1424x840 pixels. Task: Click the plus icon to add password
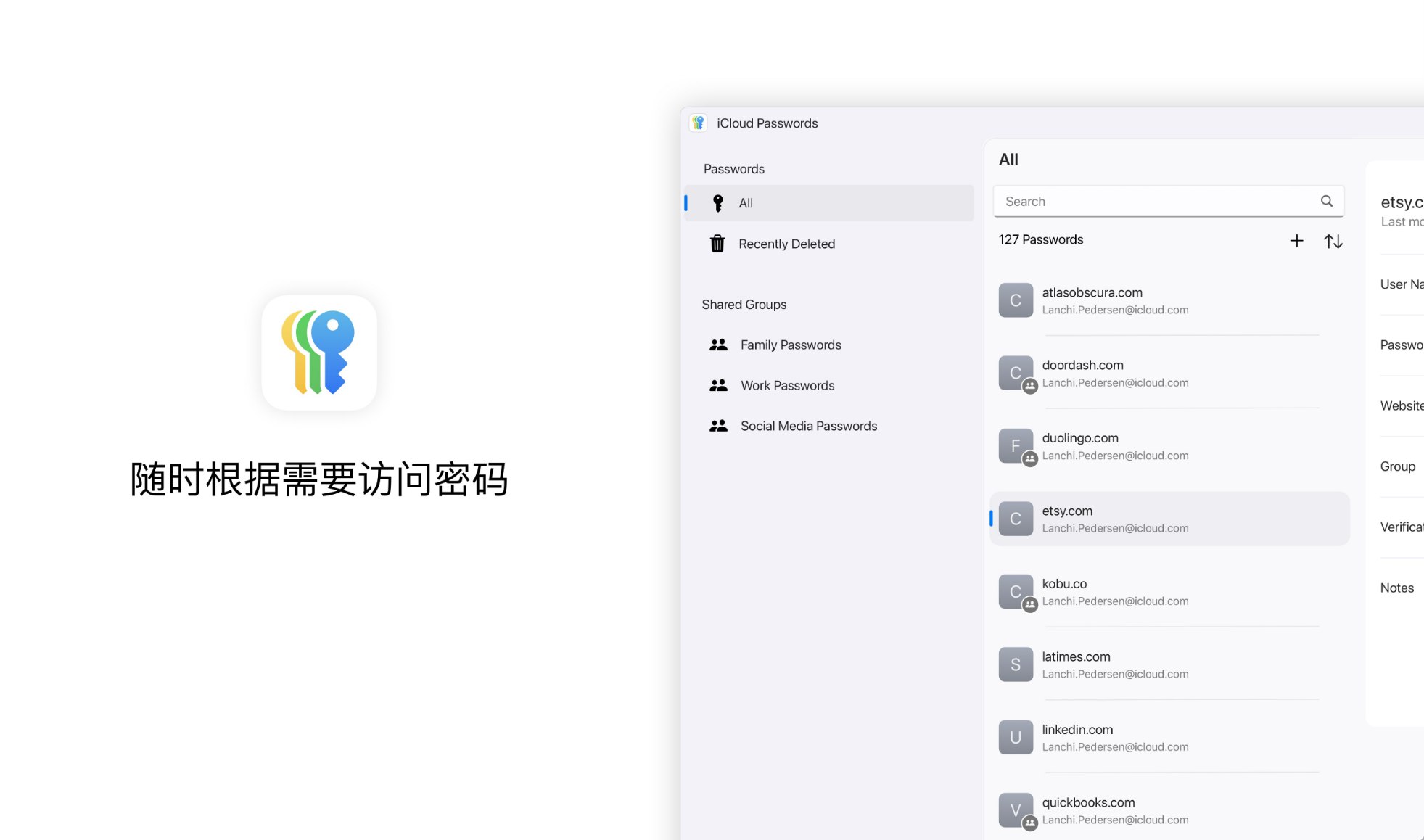coord(1296,241)
